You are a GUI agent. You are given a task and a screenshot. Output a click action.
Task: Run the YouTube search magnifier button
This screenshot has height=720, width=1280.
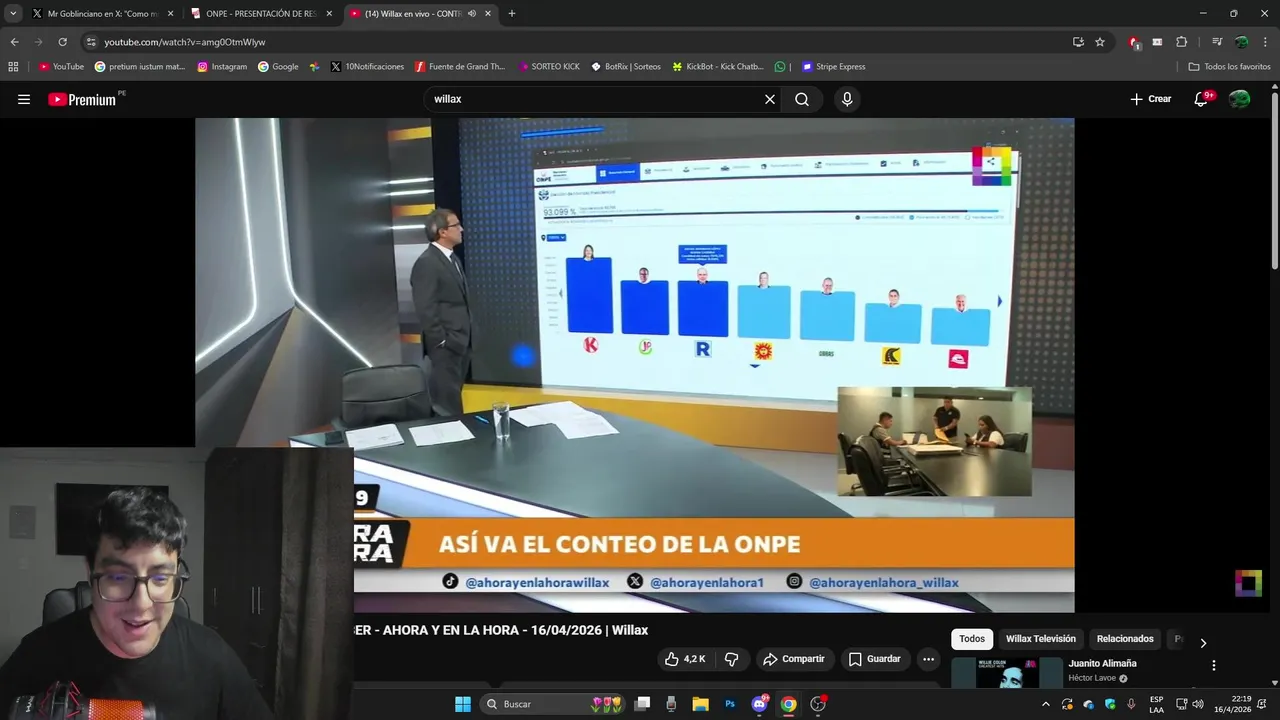pyautogui.click(x=802, y=99)
